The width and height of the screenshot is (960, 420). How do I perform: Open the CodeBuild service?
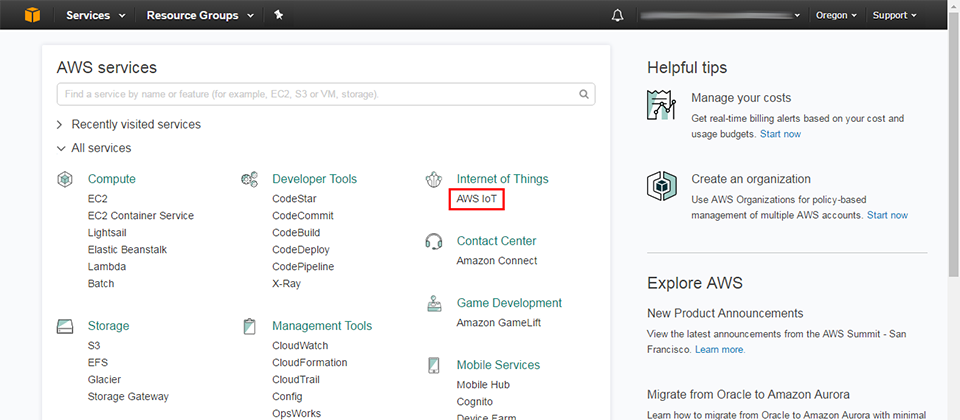[296, 233]
